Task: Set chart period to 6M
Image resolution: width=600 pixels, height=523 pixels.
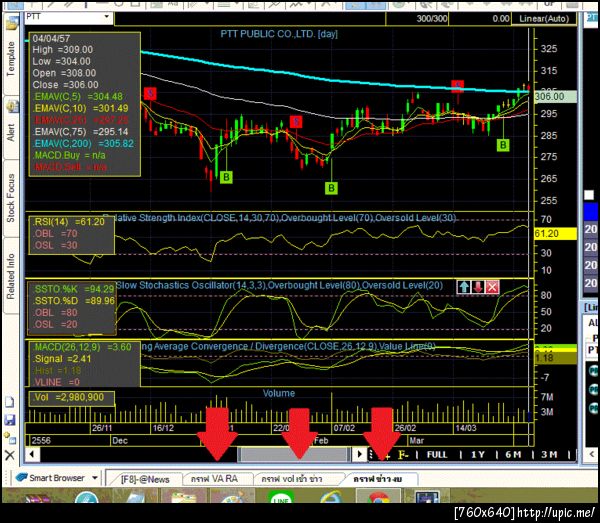Action: (513, 455)
